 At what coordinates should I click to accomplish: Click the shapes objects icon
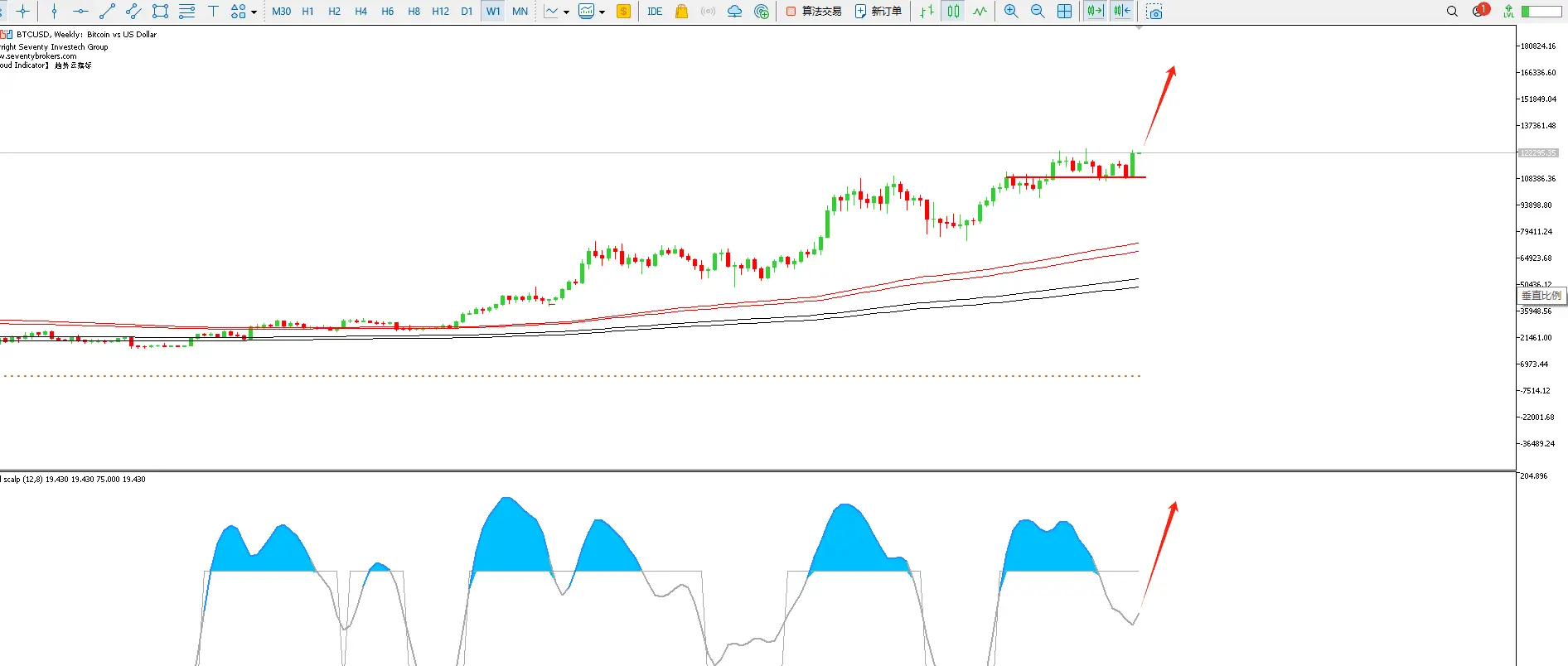point(239,12)
